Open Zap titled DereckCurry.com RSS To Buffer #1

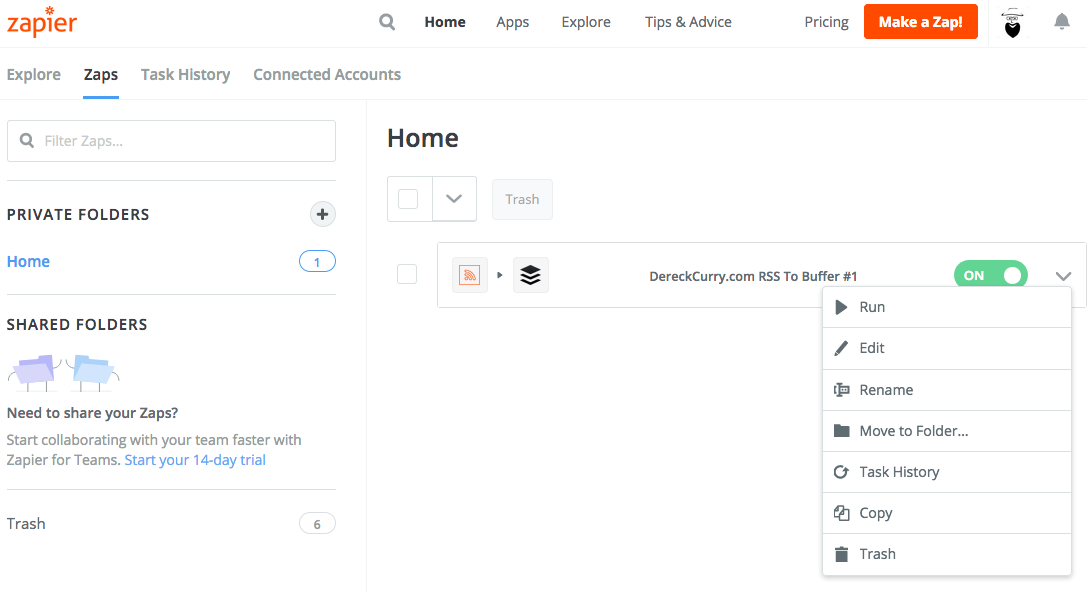tap(753, 276)
